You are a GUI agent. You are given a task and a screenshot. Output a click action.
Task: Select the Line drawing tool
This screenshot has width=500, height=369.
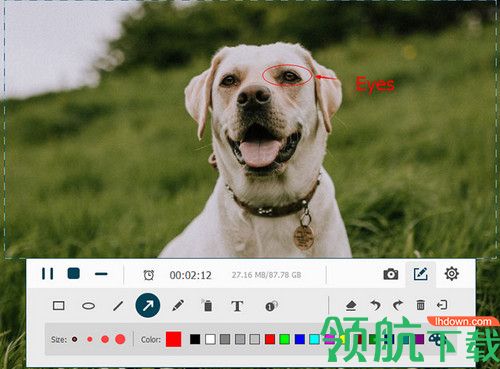(x=118, y=305)
